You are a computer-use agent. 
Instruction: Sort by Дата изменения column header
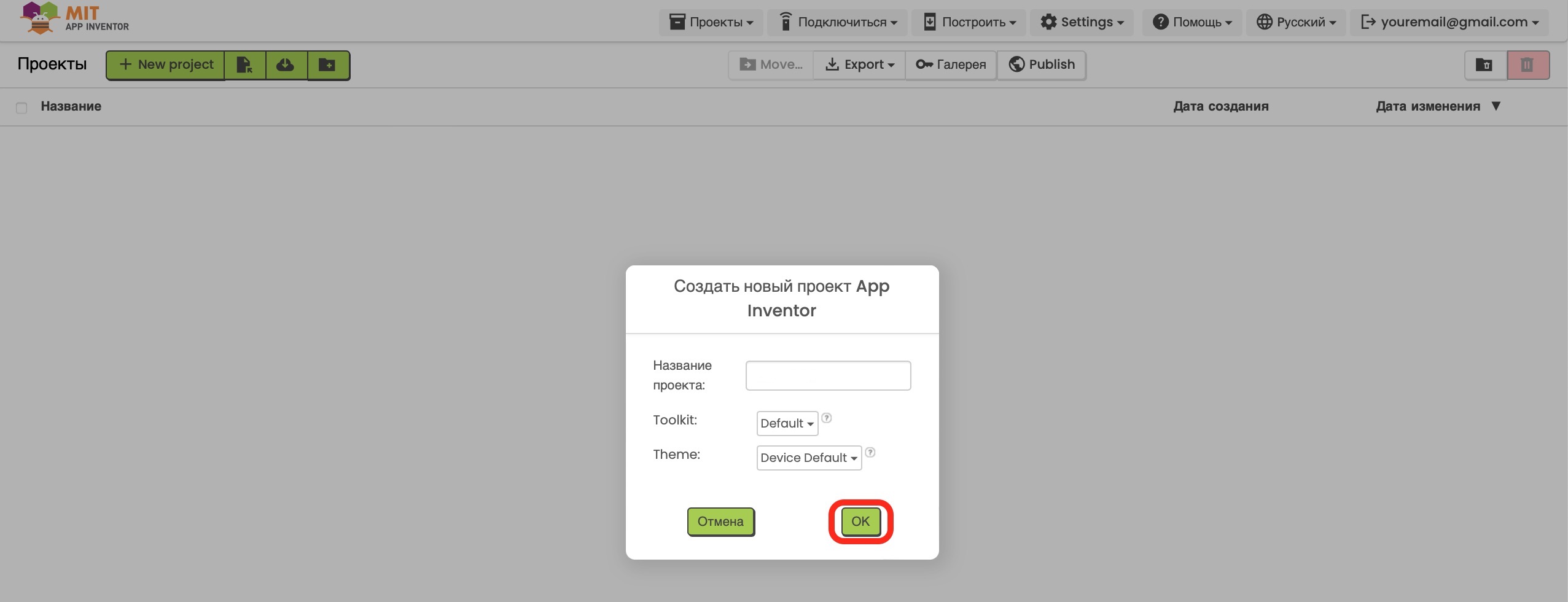(1427, 106)
